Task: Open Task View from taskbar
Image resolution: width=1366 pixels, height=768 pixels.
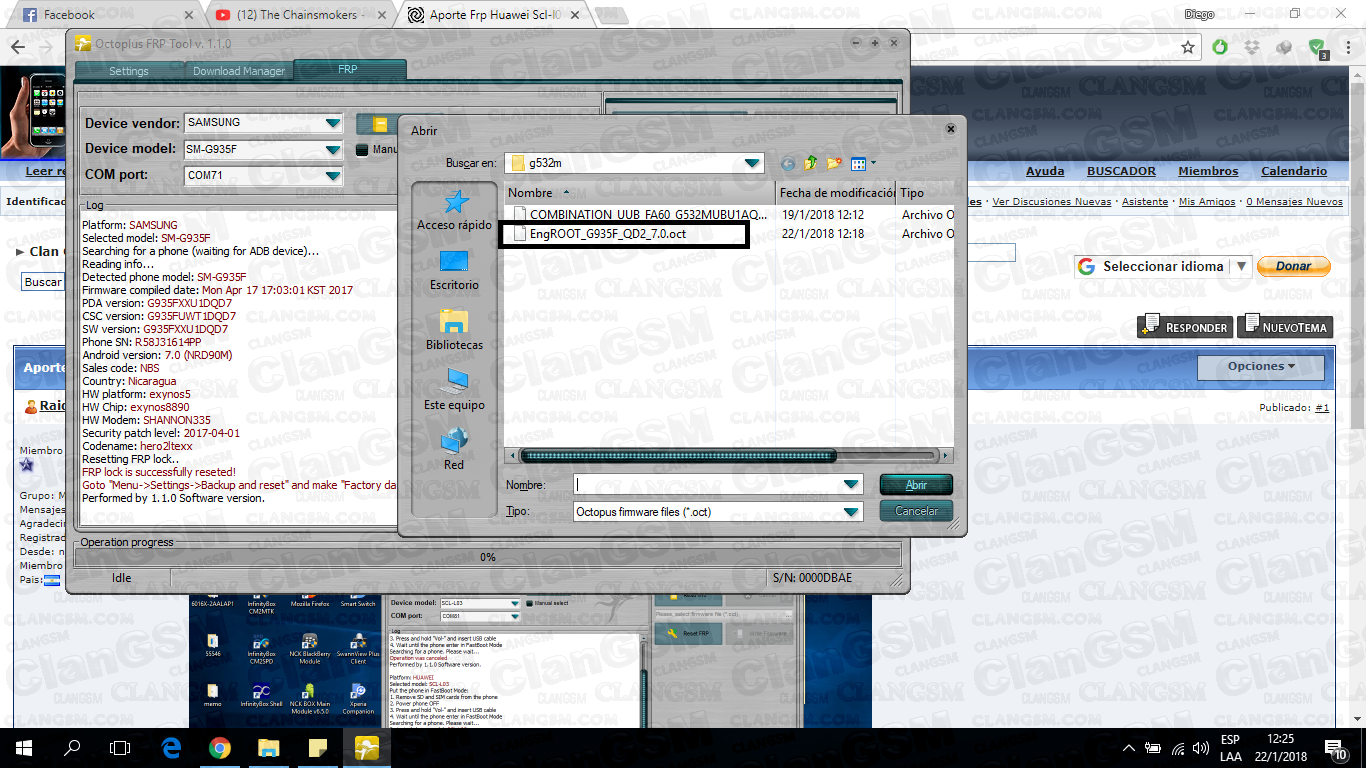Action: (x=120, y=748)
